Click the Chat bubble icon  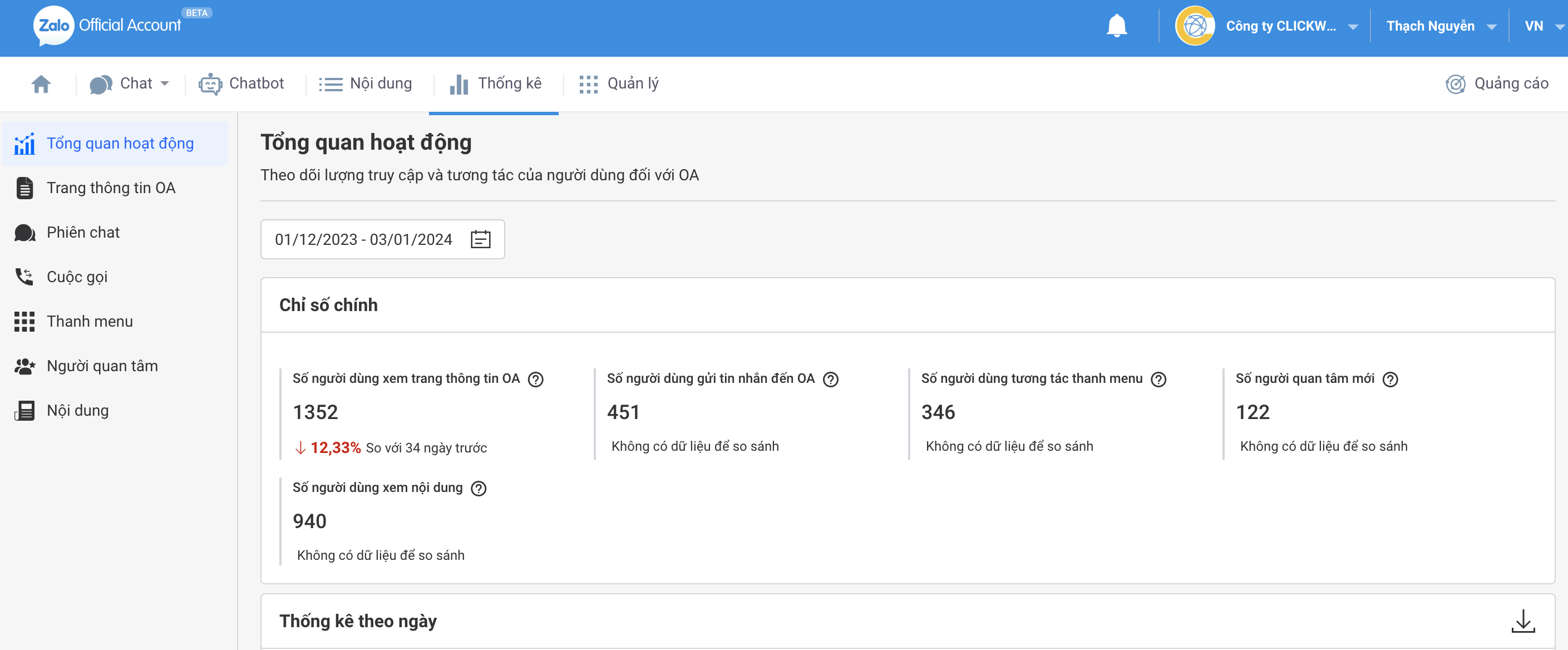(101, 84)
